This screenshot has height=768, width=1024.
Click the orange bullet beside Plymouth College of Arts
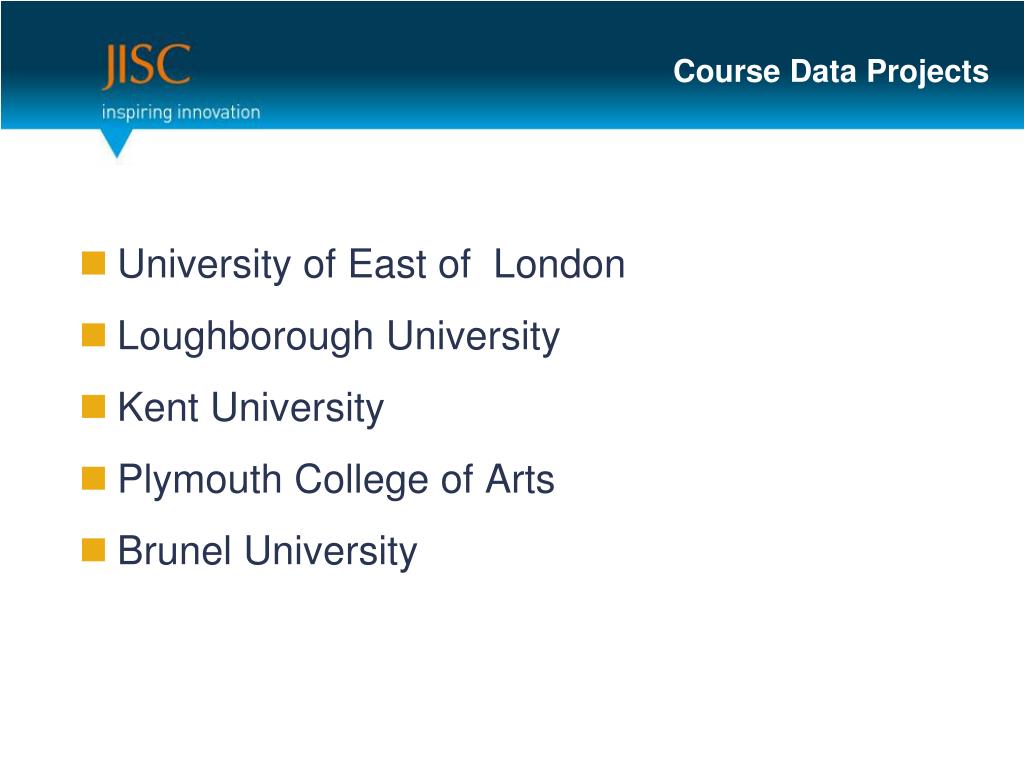coord(94,479)
